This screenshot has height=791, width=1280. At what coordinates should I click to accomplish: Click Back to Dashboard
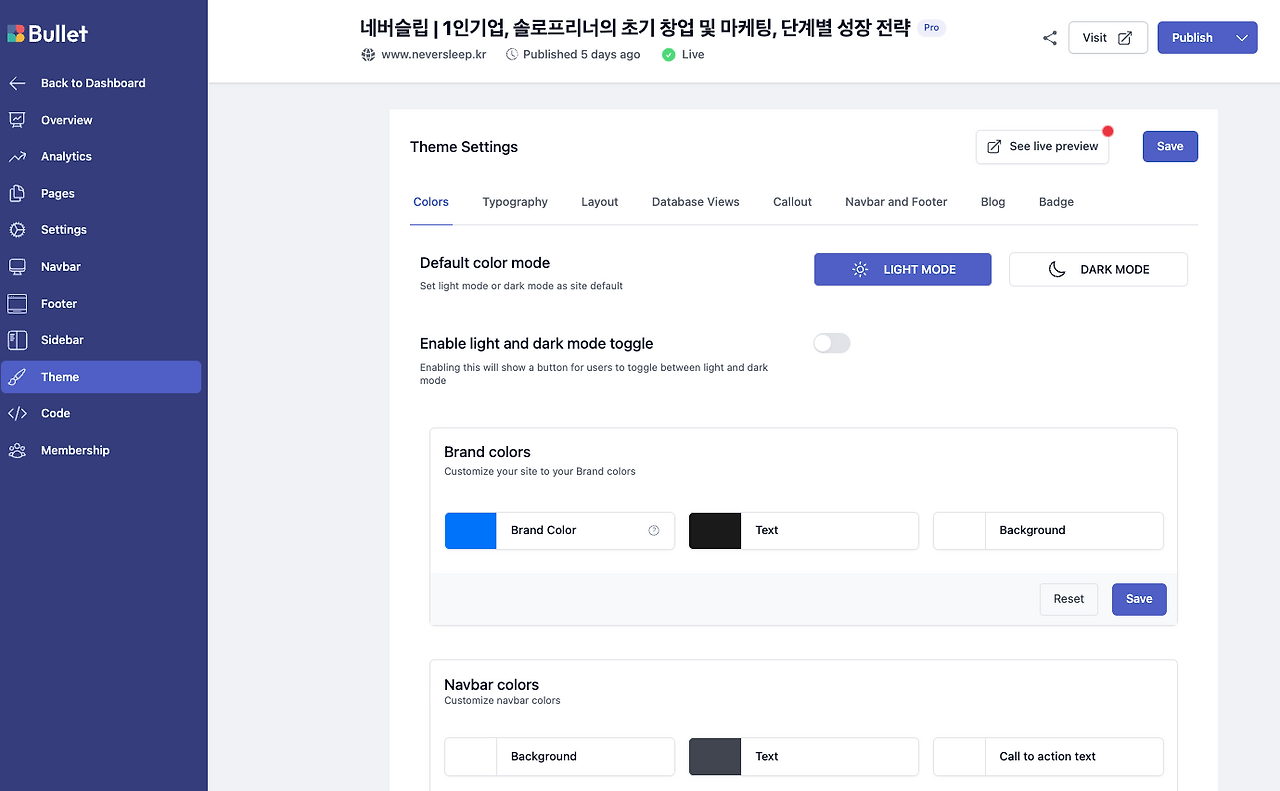94,83
